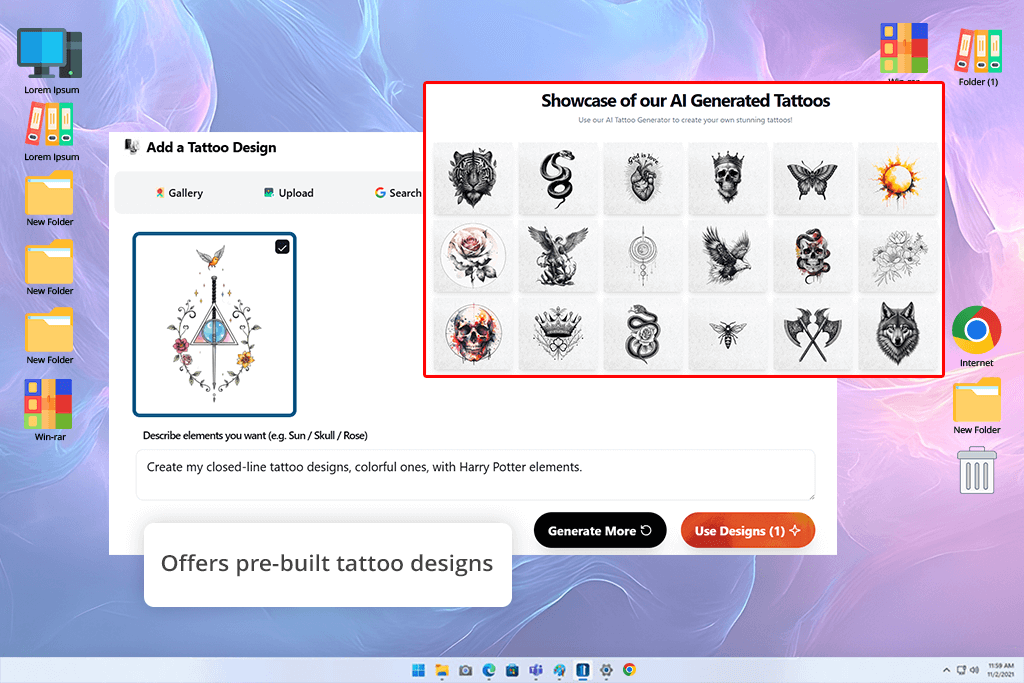Image resolution: width=1024 pixels, height=683 pixels.
Task: Open the Folder (1) binders icon
Action: 978,57
